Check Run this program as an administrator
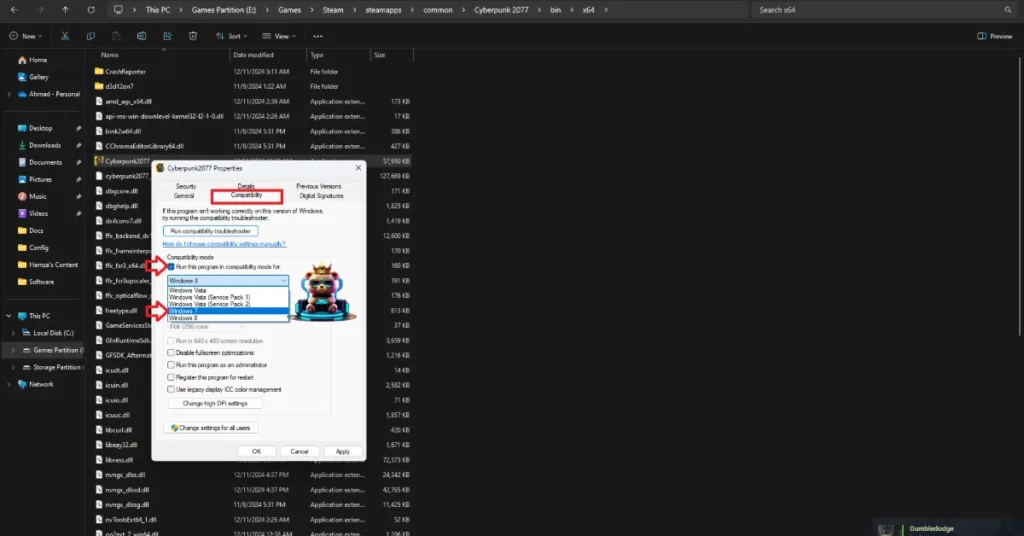The height and width of the screenshot is (536, 1024). (x=171, y=365)
